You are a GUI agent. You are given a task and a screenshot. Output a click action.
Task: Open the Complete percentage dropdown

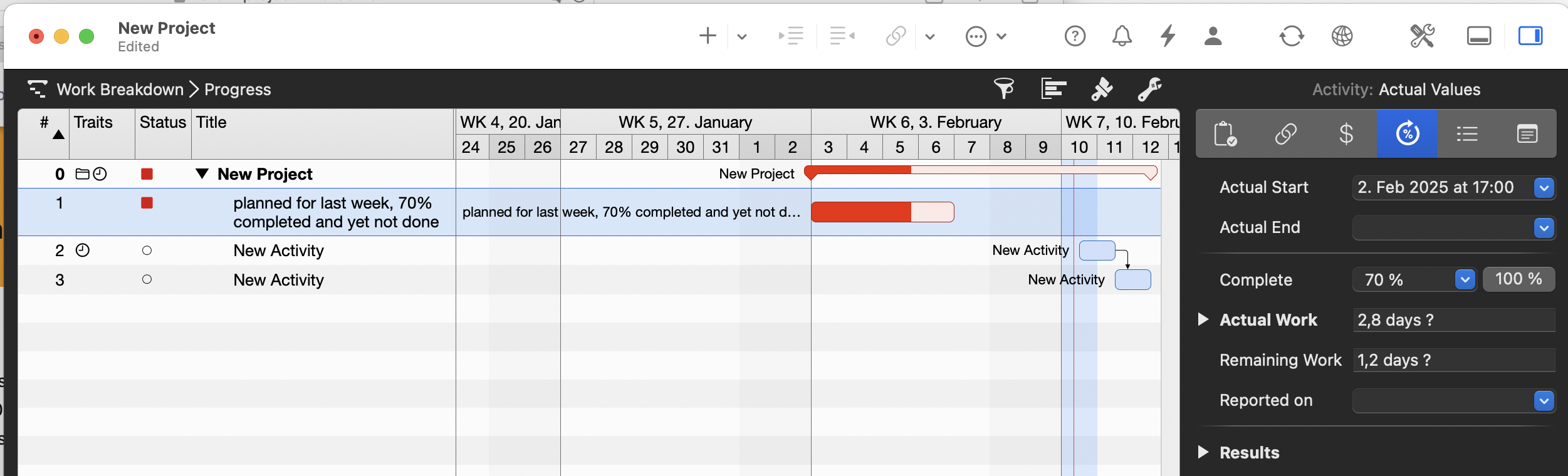1465,279
